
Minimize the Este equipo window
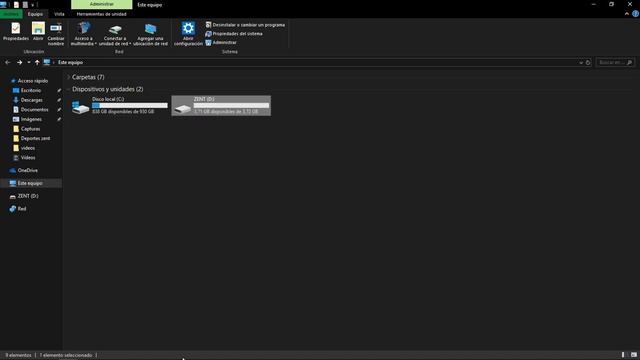(x=593, y=4)
